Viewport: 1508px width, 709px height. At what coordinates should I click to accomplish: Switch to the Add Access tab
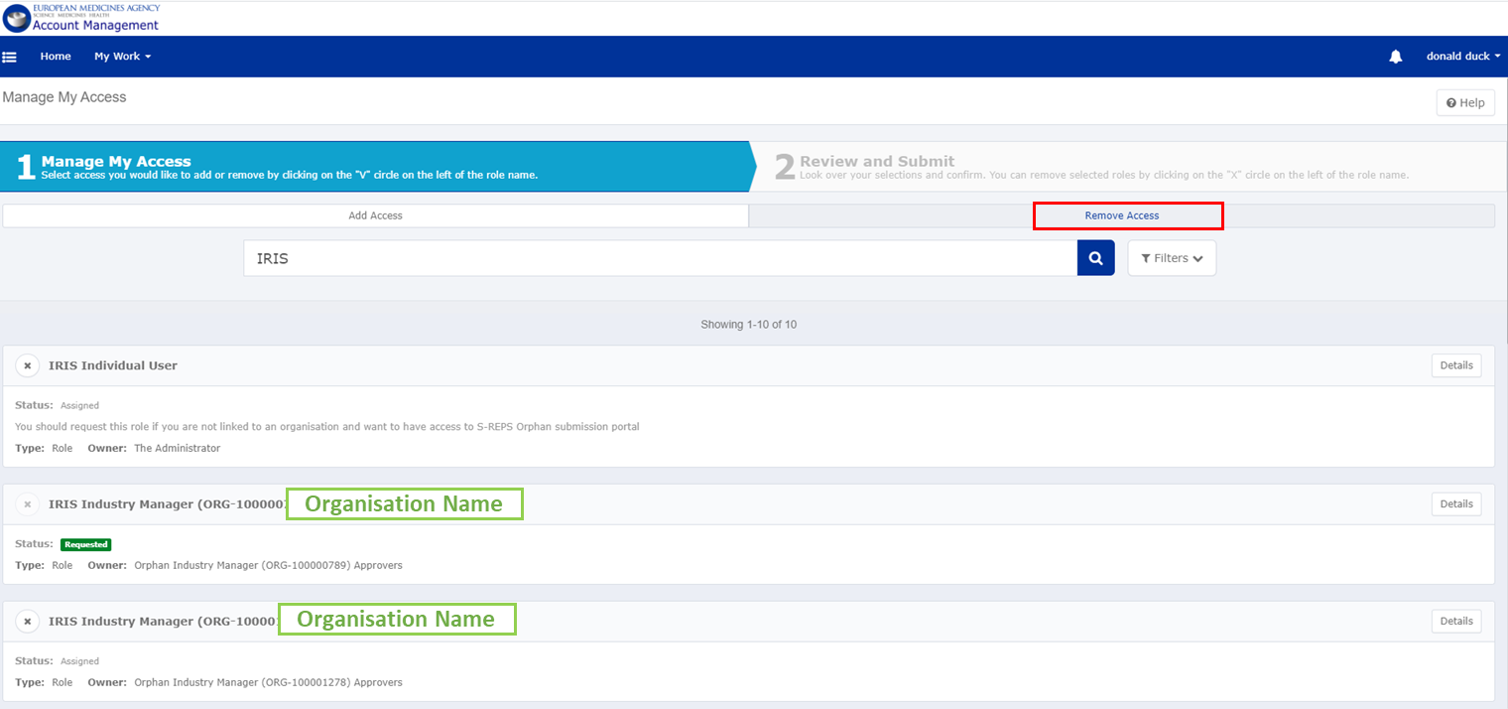point(374,215)
